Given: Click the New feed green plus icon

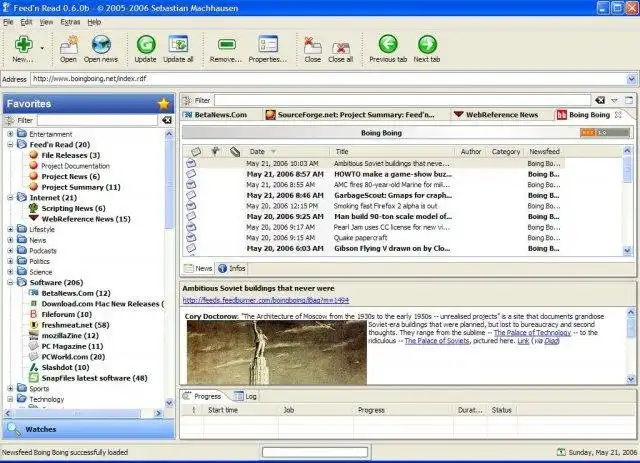Looking at the screenshot, I should (x=23, y=45).
